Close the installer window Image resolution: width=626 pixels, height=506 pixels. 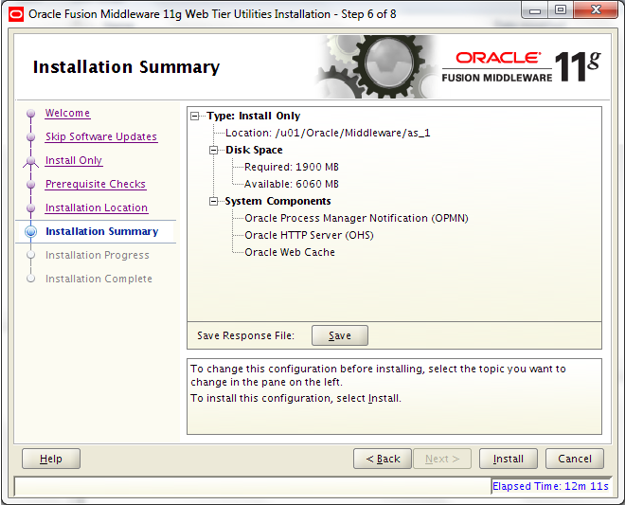596,10
